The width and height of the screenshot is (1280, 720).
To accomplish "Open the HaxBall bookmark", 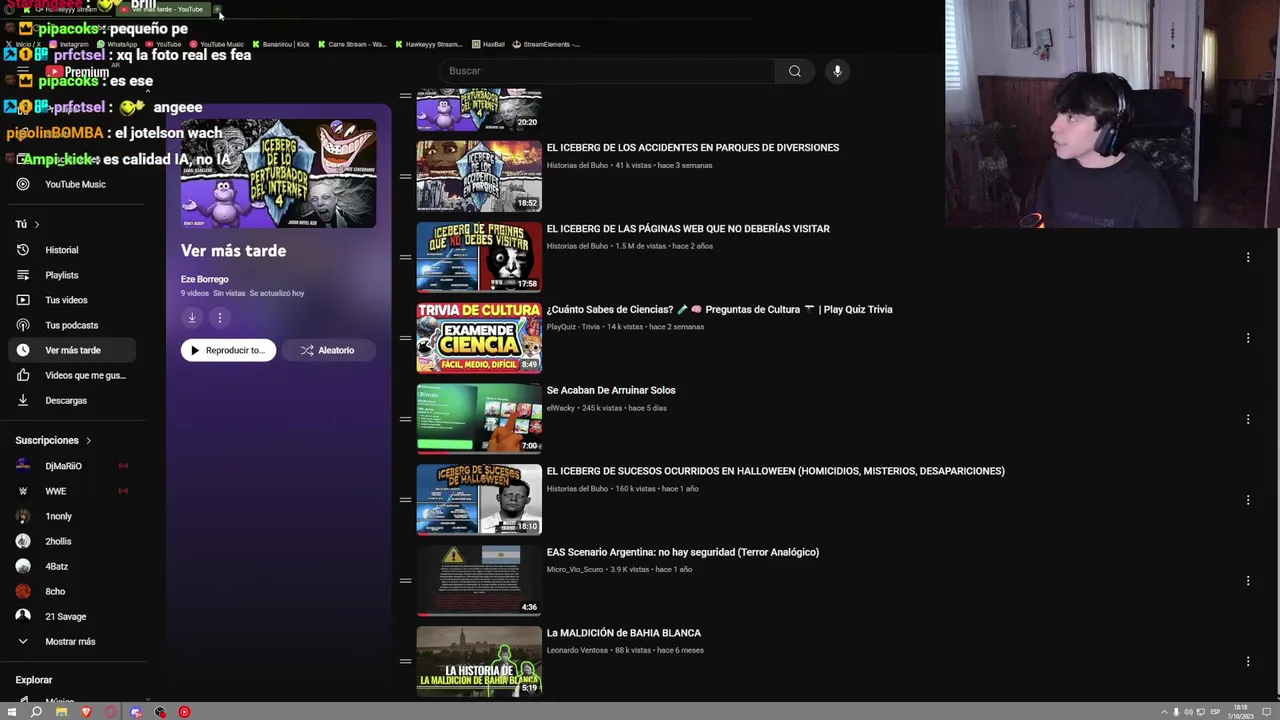I will coord(488,44).
